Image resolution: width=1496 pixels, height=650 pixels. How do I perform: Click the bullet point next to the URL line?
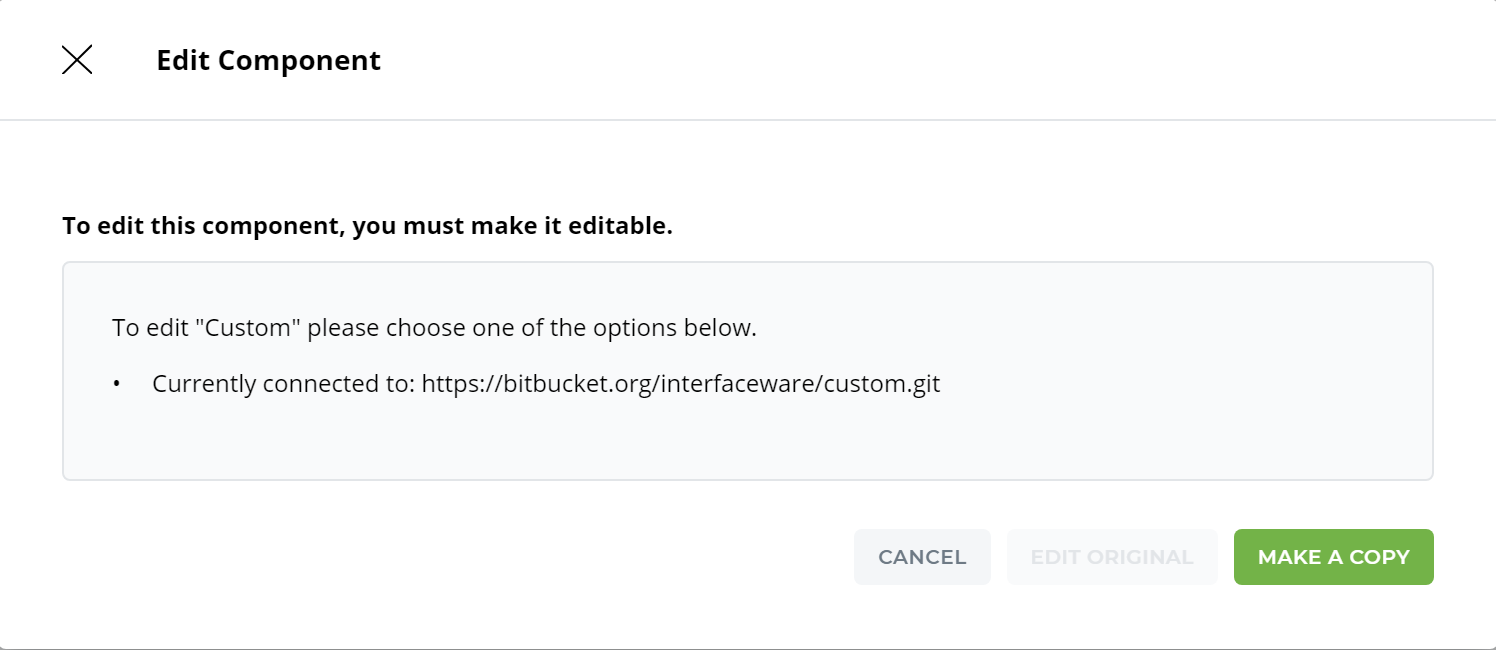point(116,383)
